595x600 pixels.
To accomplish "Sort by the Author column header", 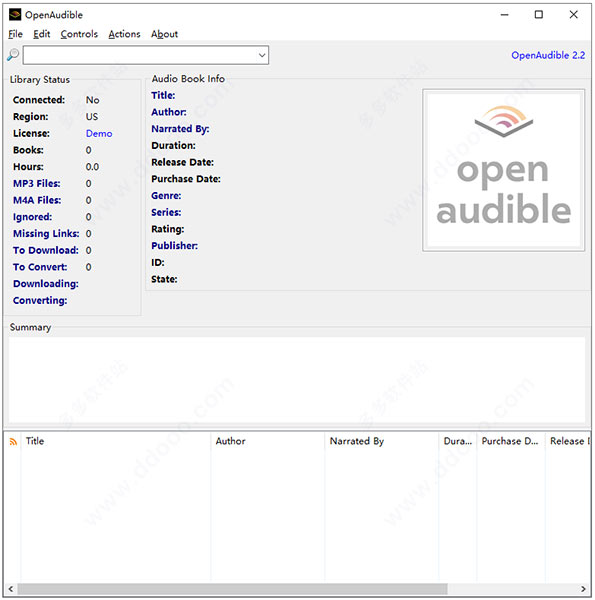I will (x=267, y=441).
